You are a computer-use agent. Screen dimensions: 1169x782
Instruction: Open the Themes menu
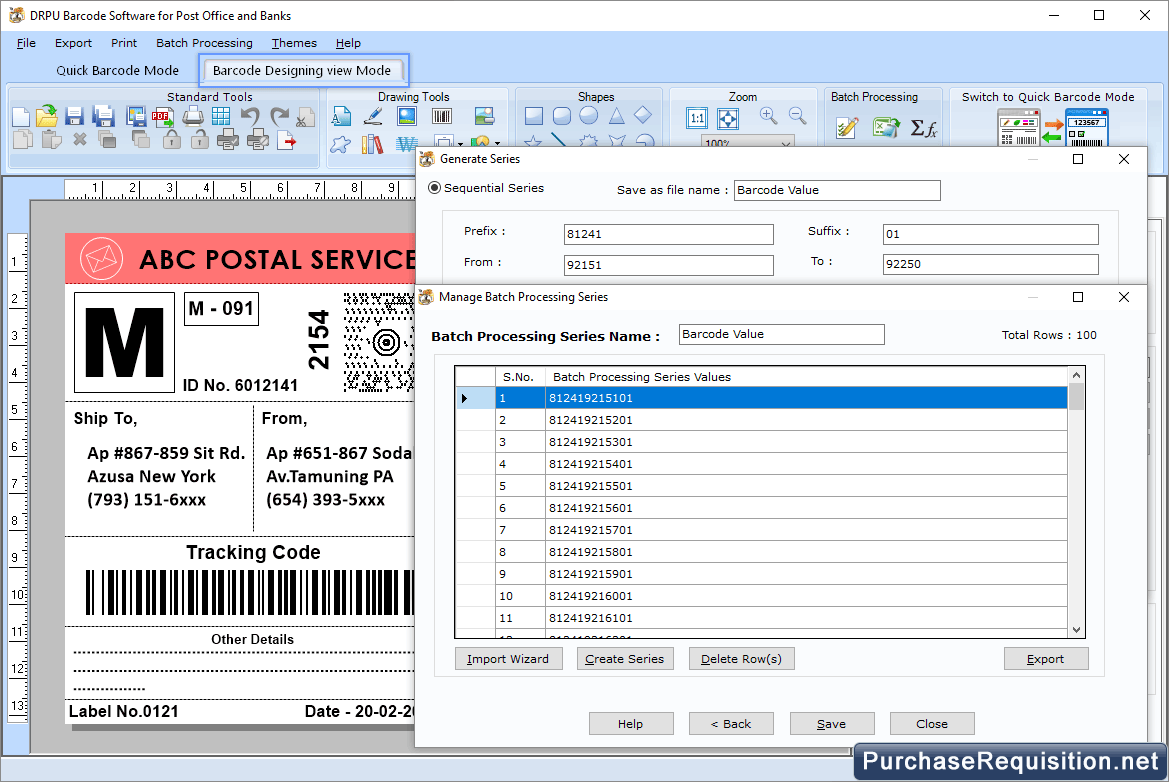[294, 43]
